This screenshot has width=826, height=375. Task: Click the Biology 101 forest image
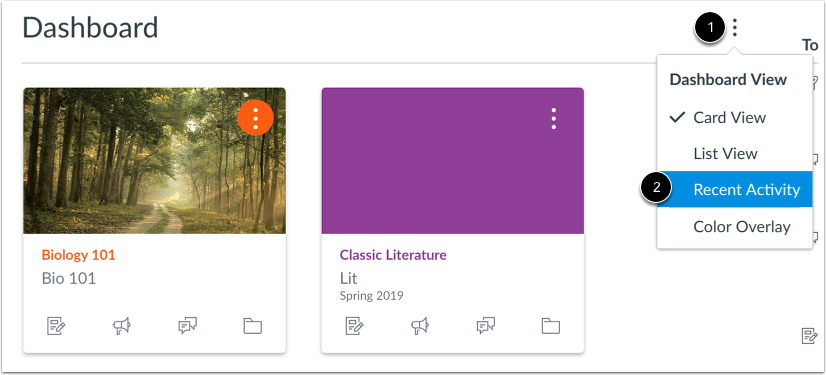pyautogui.click(x=154, y=161)
